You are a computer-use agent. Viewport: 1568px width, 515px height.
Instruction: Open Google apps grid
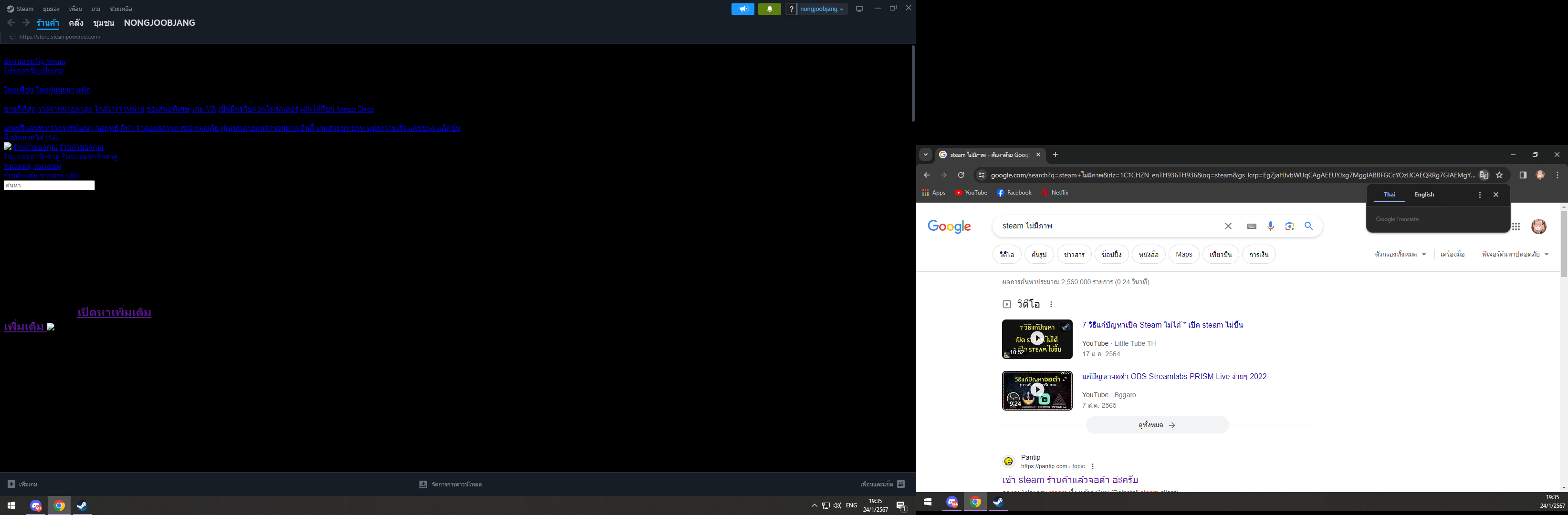(x=1516, y=226)
